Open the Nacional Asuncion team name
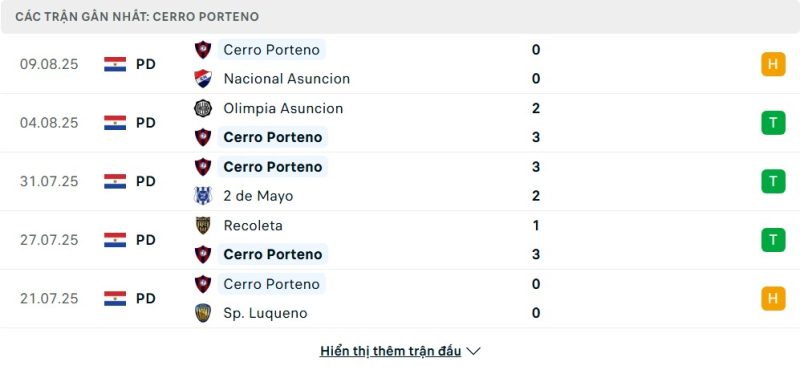800x374 pixels. click(x=287, y=79)
